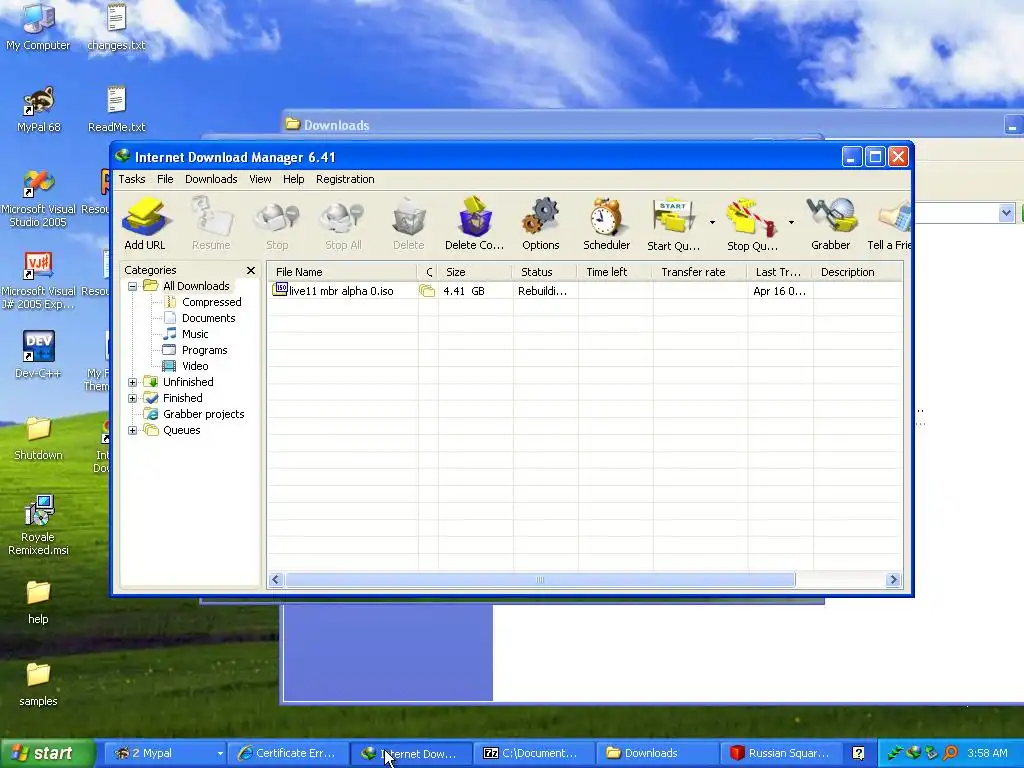1024x768 pixels.
Task: Select the Finished category label
Action: pyautogui.click(x=182, y=398)
